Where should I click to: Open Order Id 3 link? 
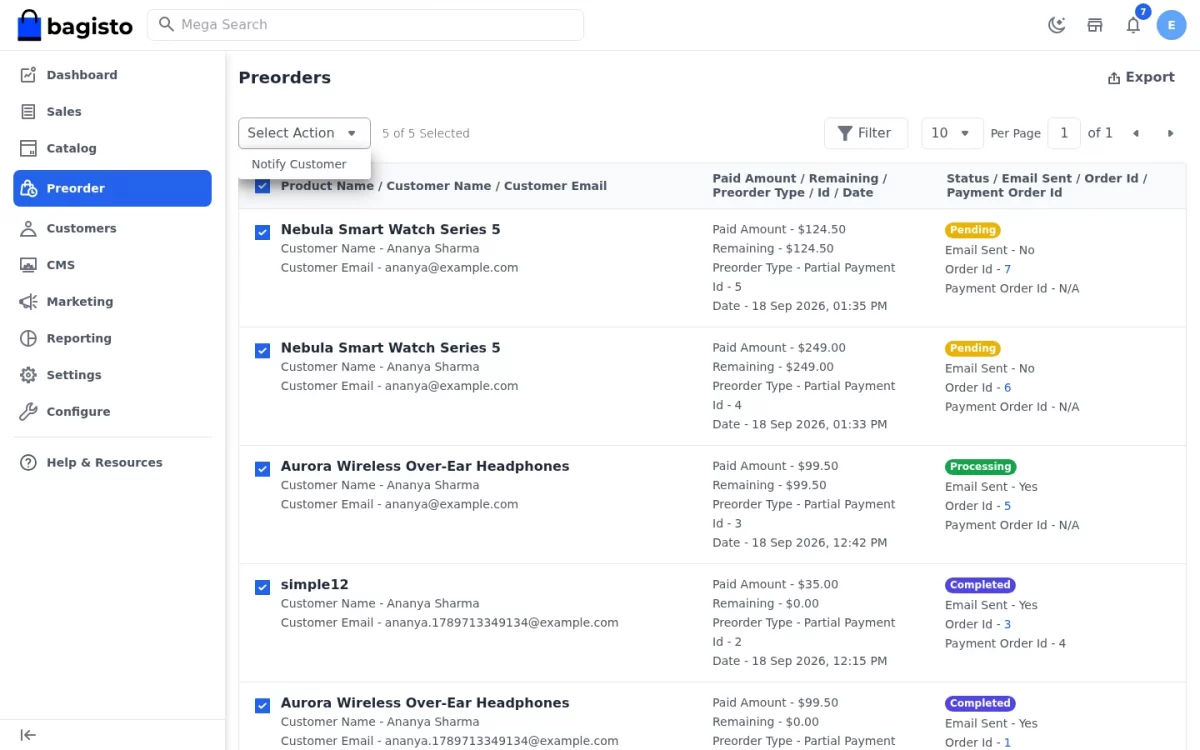[1007, 624]
